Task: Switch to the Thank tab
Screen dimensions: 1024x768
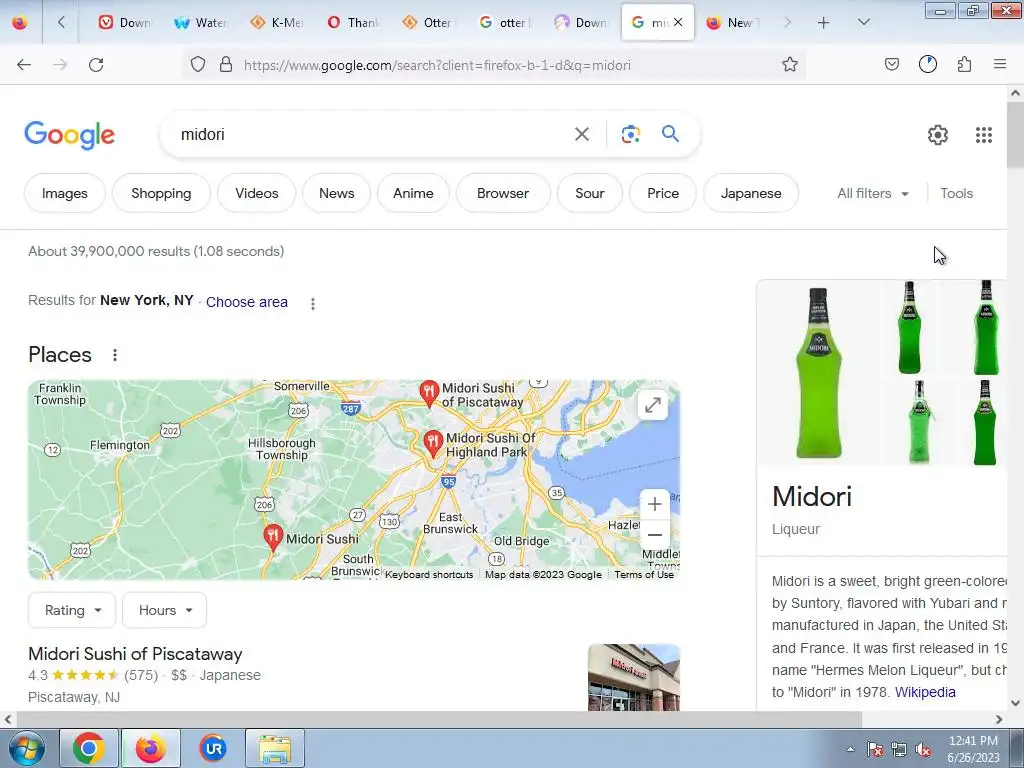Action: [353, 23]
